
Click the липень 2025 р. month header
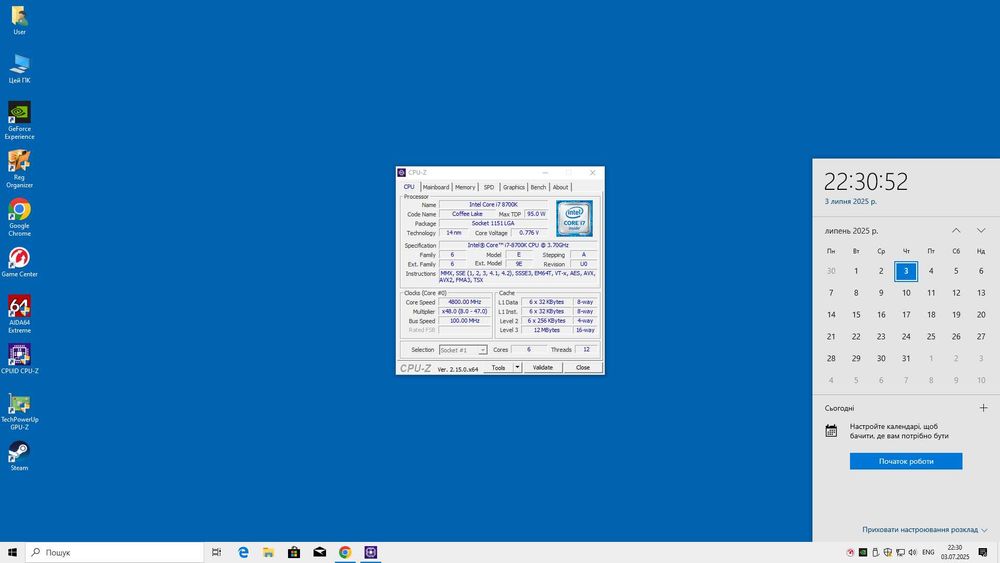pyautogui.click(x=851, y=231)
